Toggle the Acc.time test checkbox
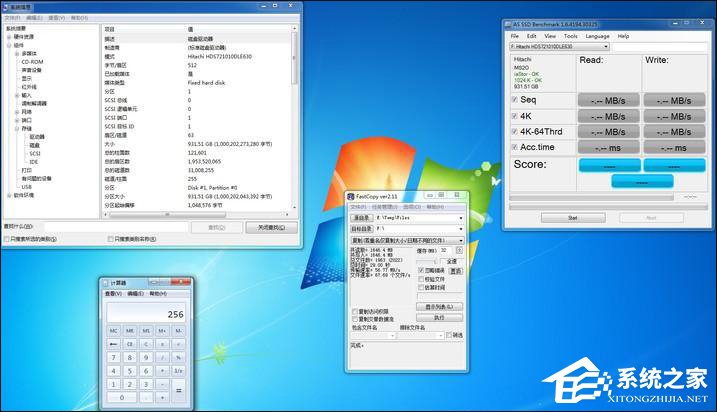This screenshot has height=412, width=717. [514, 147]
